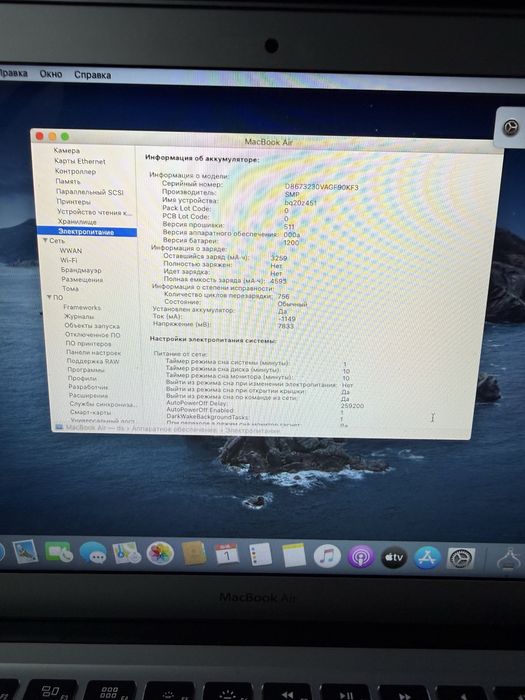The height and width of the screenshot is (700, 525).
Task: Launch Music from the Dock
Action: [x=327, y=557]
